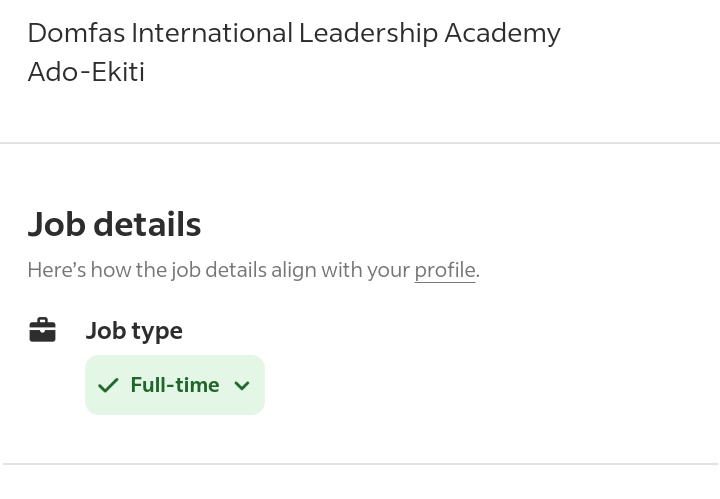Screen dimensions: 720x499
Task: Click the word "type" in Job type label
Action: 158,332
